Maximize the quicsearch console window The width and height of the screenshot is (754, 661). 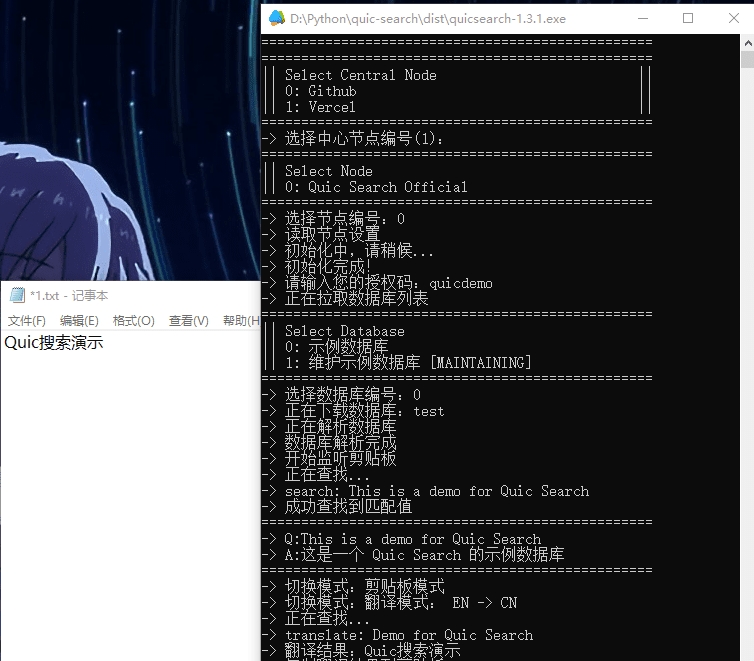(688, 18)
